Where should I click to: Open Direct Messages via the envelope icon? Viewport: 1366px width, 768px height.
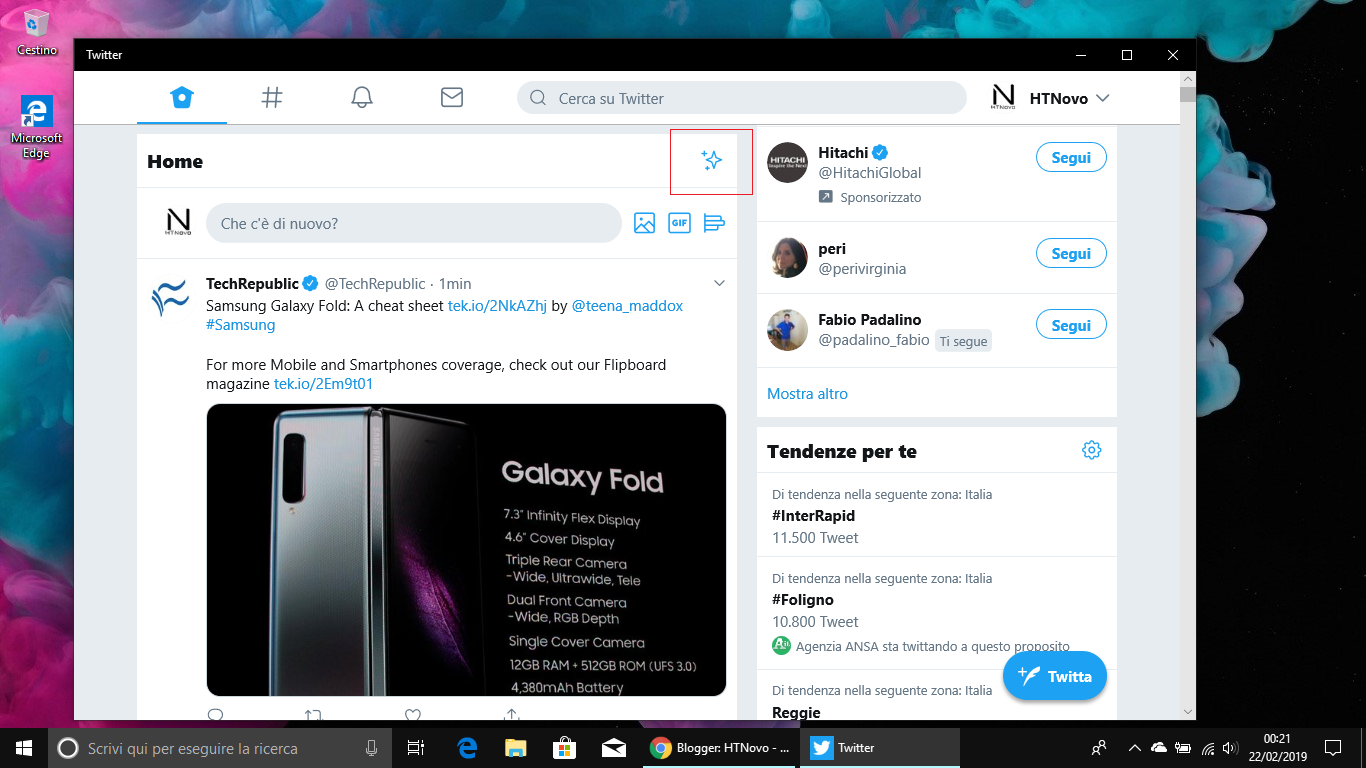tap(451, 97)
